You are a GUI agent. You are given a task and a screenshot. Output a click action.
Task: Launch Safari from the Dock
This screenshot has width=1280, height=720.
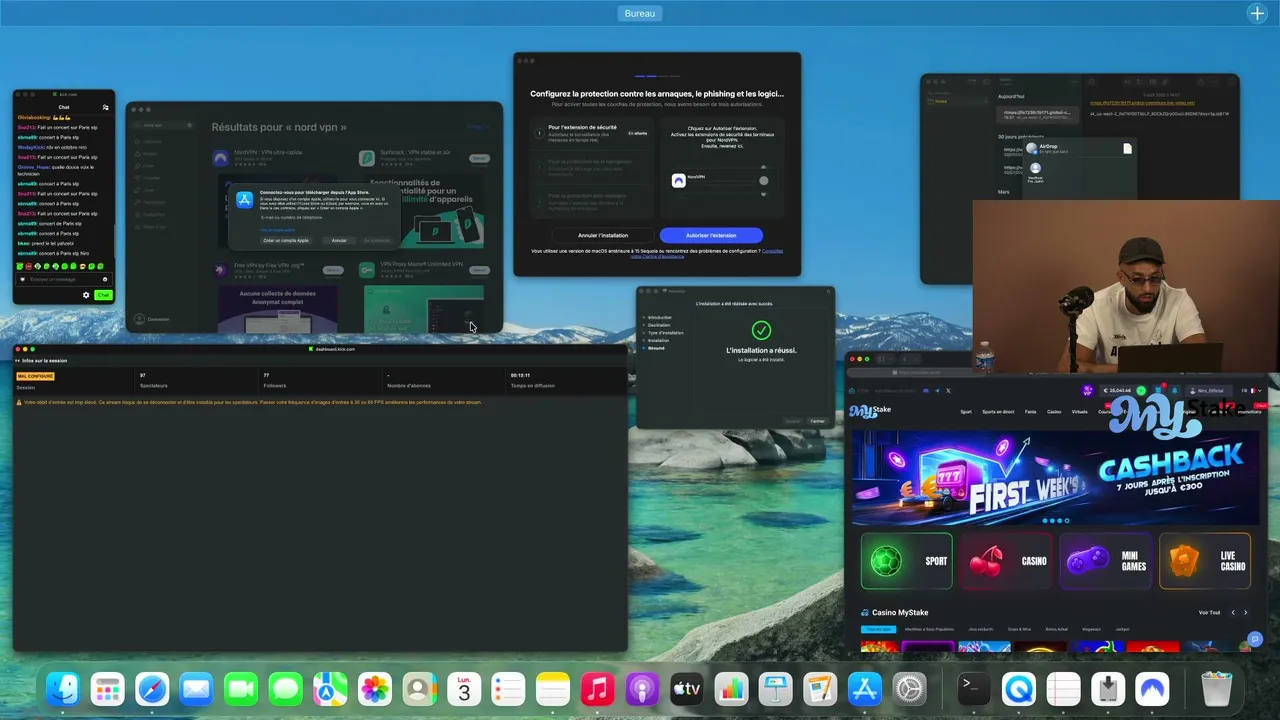pyautogui.click(x=152, y=689)
